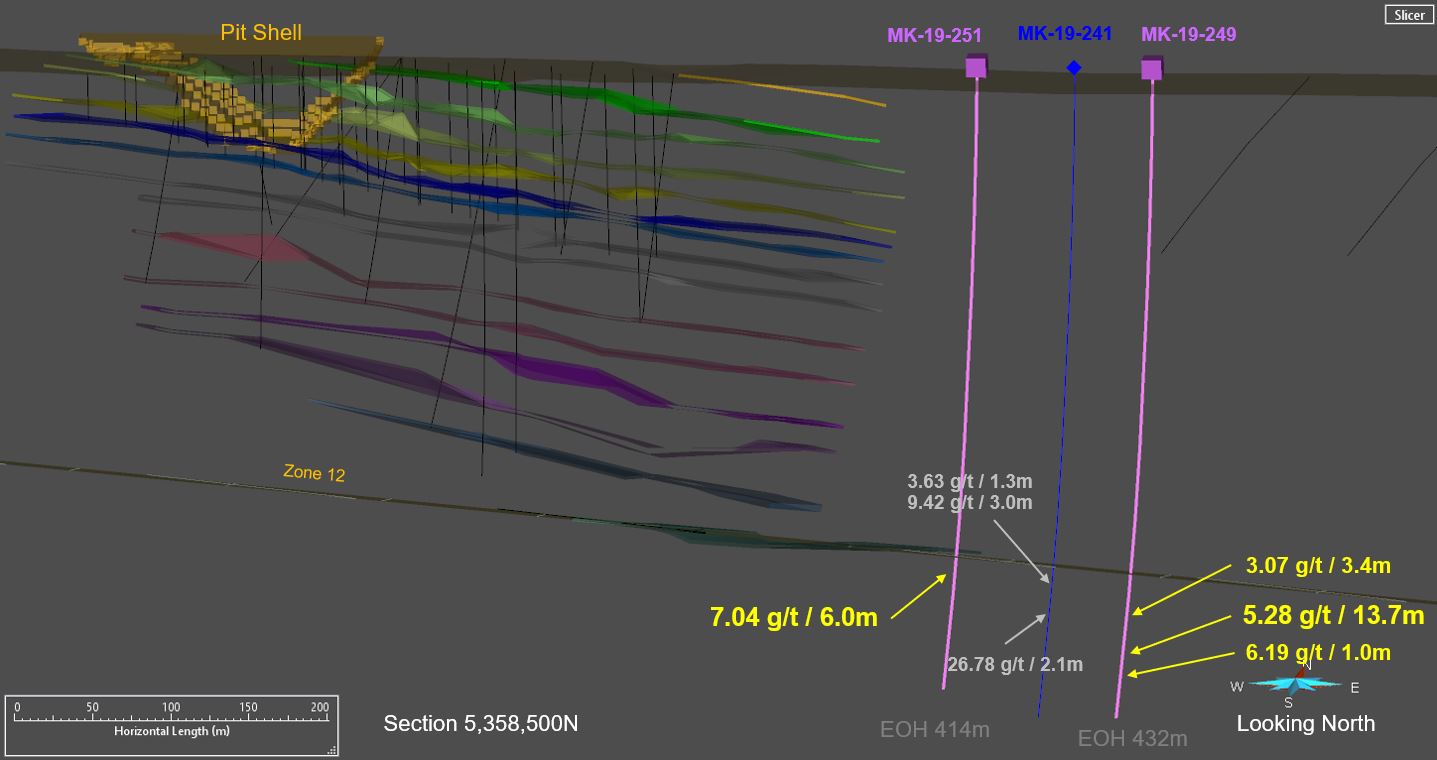Click the MK-19-251 drillhole name label
Screen dimensions: 1437x760
pyautogui.click(x=934, y=36)
